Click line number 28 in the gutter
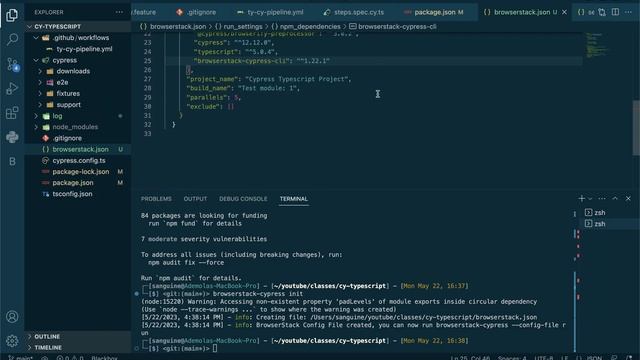This screenshot has width=640, height=360. click(147, 88)
